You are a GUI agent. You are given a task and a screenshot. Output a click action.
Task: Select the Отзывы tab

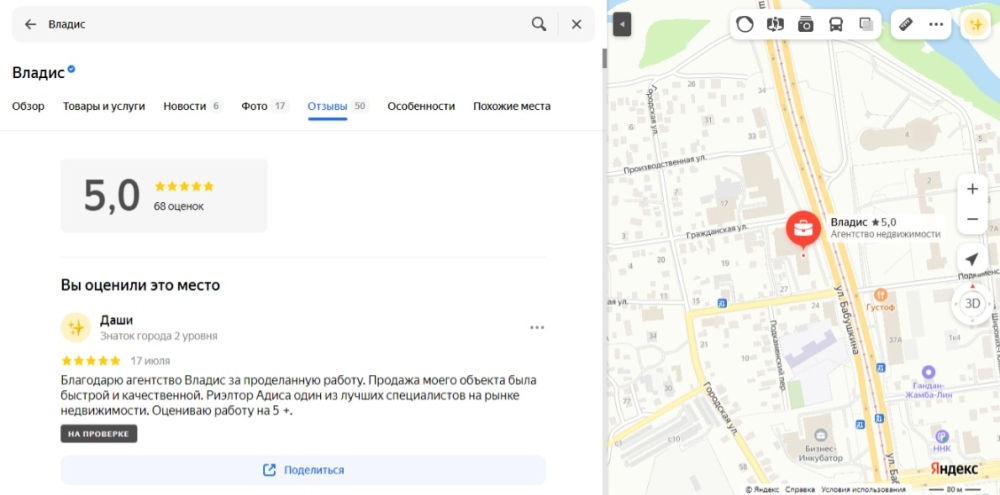click(338, 107)
